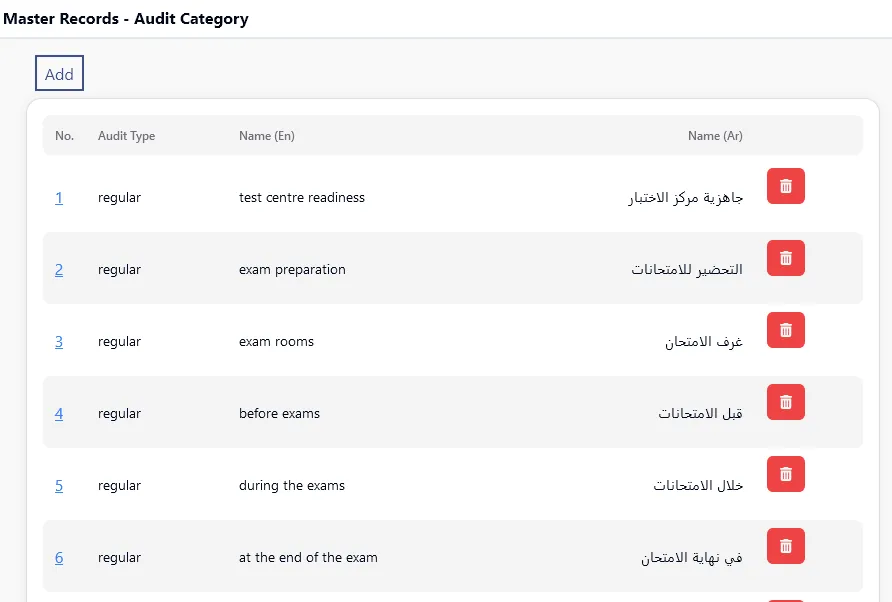Open record number 6
The width and height of the screenshot is (892, 602).
pos(58,558)
